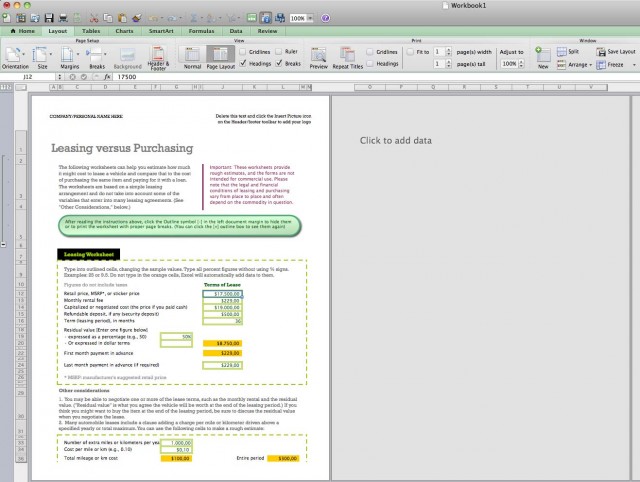The height and width of the screenshot is (482, 640).
Task: Select the orange residual value cell $8,750.00
Action: click(x=222, y=344)
